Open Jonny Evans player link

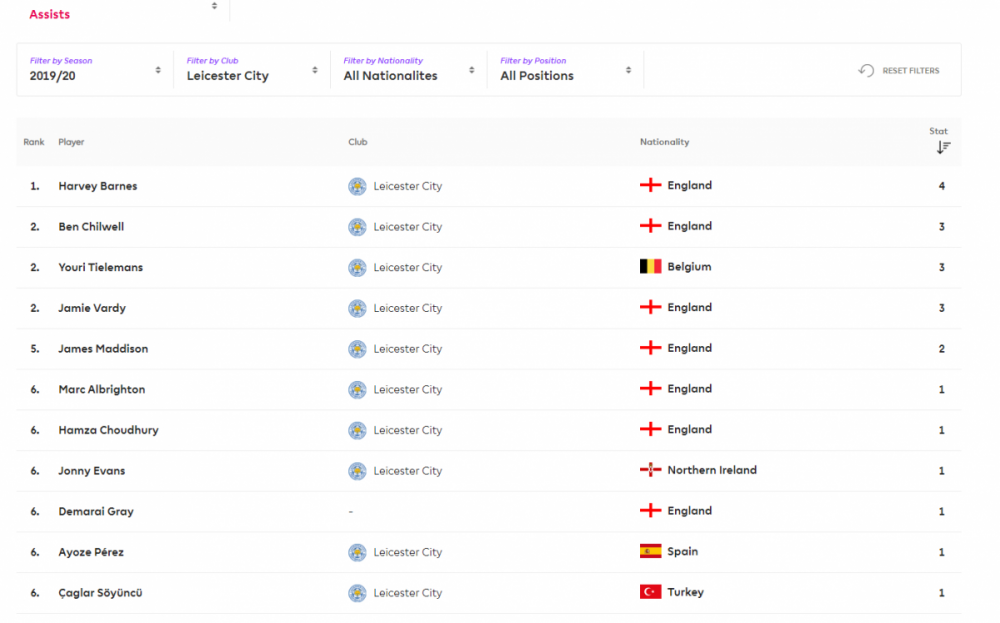point(92,471)
